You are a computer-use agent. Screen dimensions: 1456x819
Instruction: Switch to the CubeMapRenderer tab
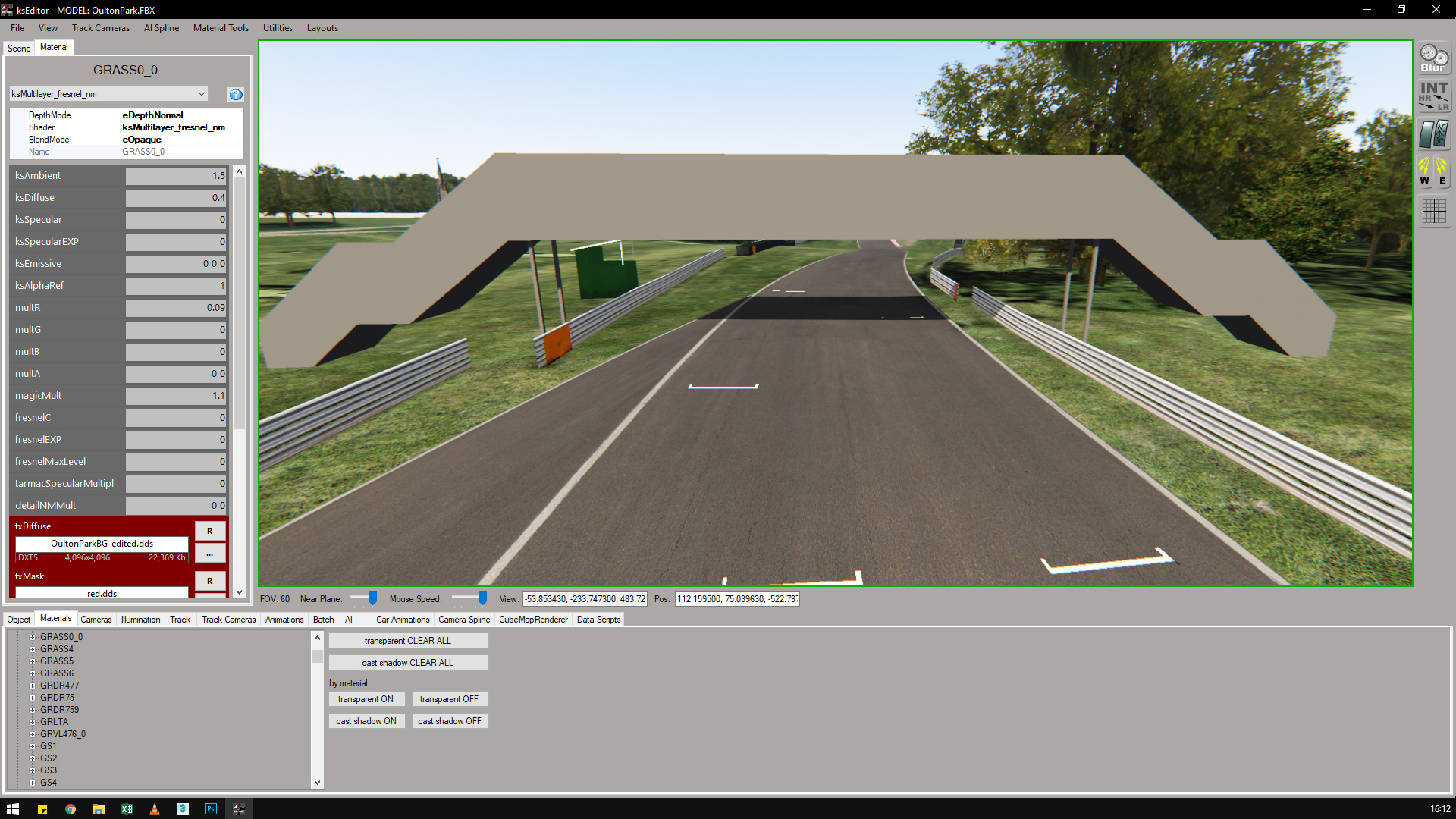(x=533, y=620)
